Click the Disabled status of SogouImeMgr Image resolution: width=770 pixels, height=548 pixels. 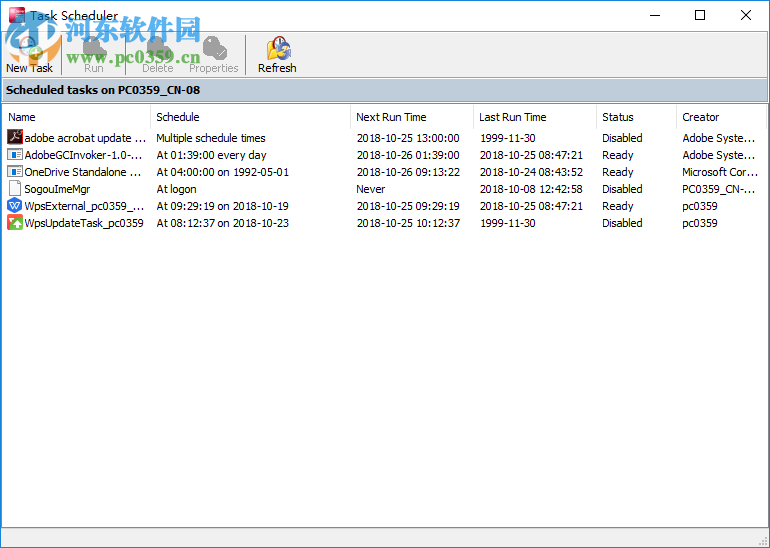pyautogui.click(x=622, y=189)
